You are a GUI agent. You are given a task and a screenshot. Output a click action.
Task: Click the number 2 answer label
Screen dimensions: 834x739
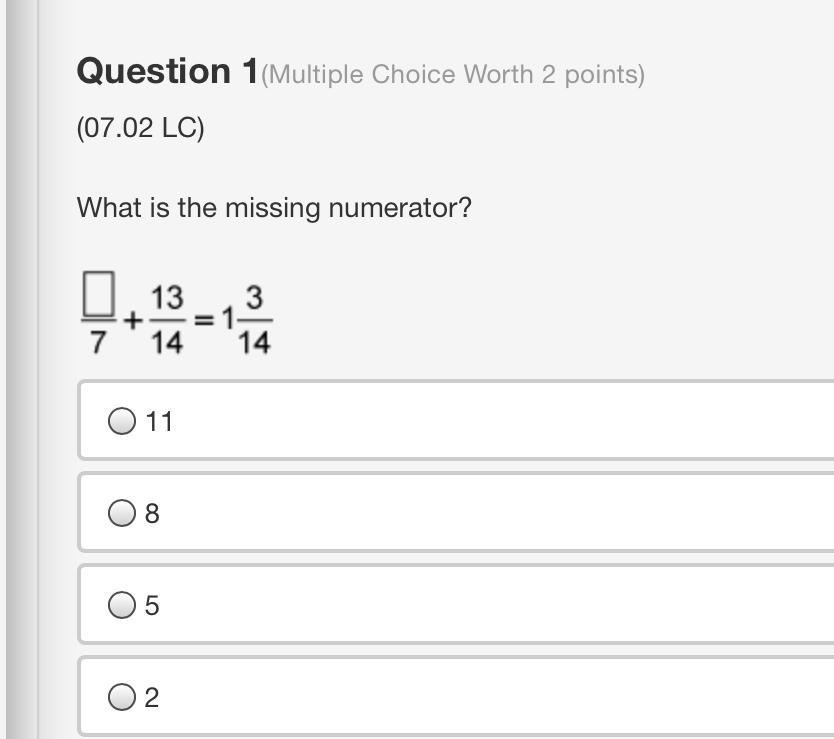coord(152,698)
